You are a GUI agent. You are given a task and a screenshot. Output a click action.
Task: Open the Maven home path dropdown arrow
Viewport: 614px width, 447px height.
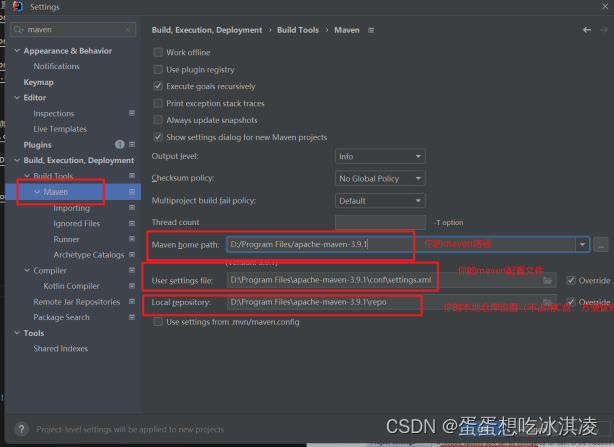coord(582,245)
